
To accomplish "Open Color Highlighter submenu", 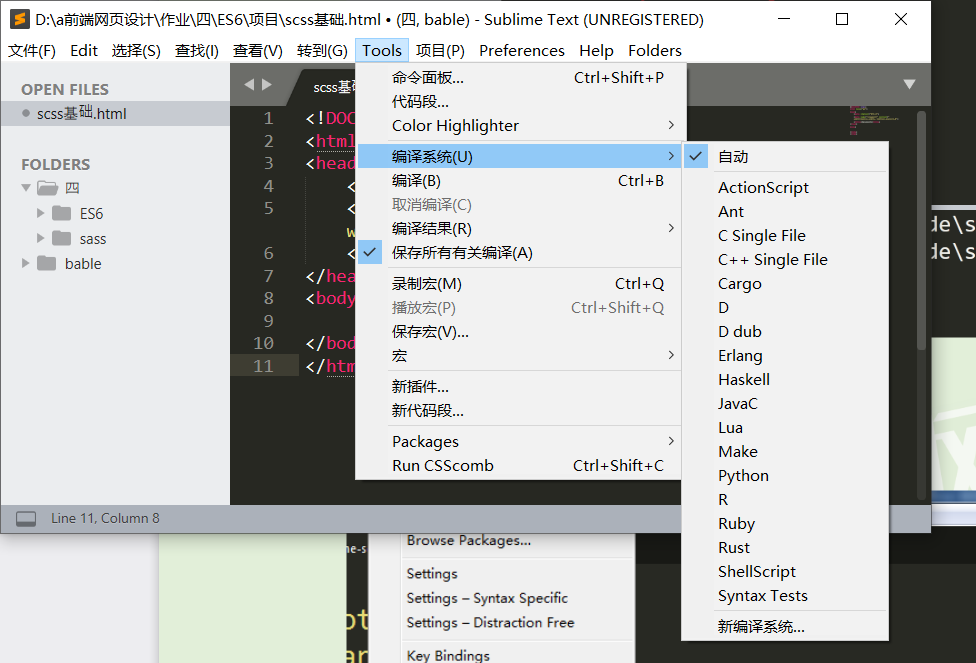I will [x=520, y=126].
